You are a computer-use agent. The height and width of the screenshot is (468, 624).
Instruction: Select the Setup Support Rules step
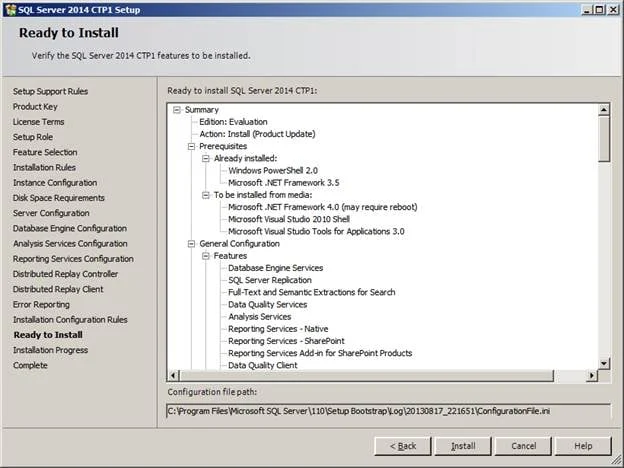[x=50, y=92]
